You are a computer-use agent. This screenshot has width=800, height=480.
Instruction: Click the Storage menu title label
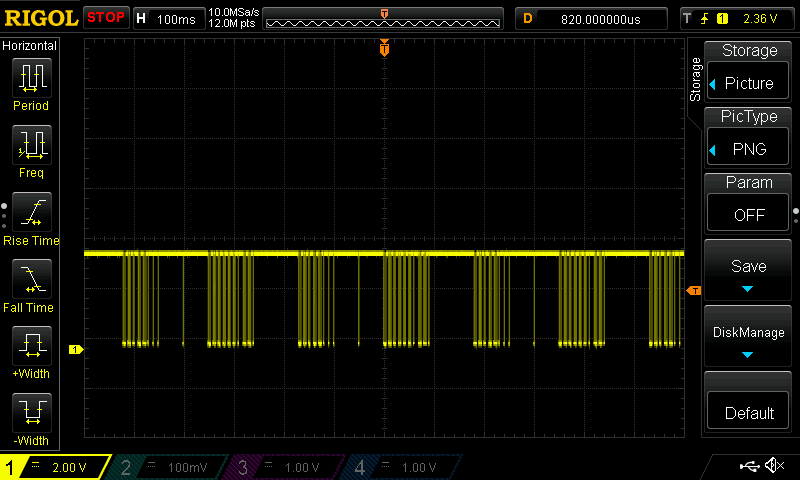(x=749, y=50)
